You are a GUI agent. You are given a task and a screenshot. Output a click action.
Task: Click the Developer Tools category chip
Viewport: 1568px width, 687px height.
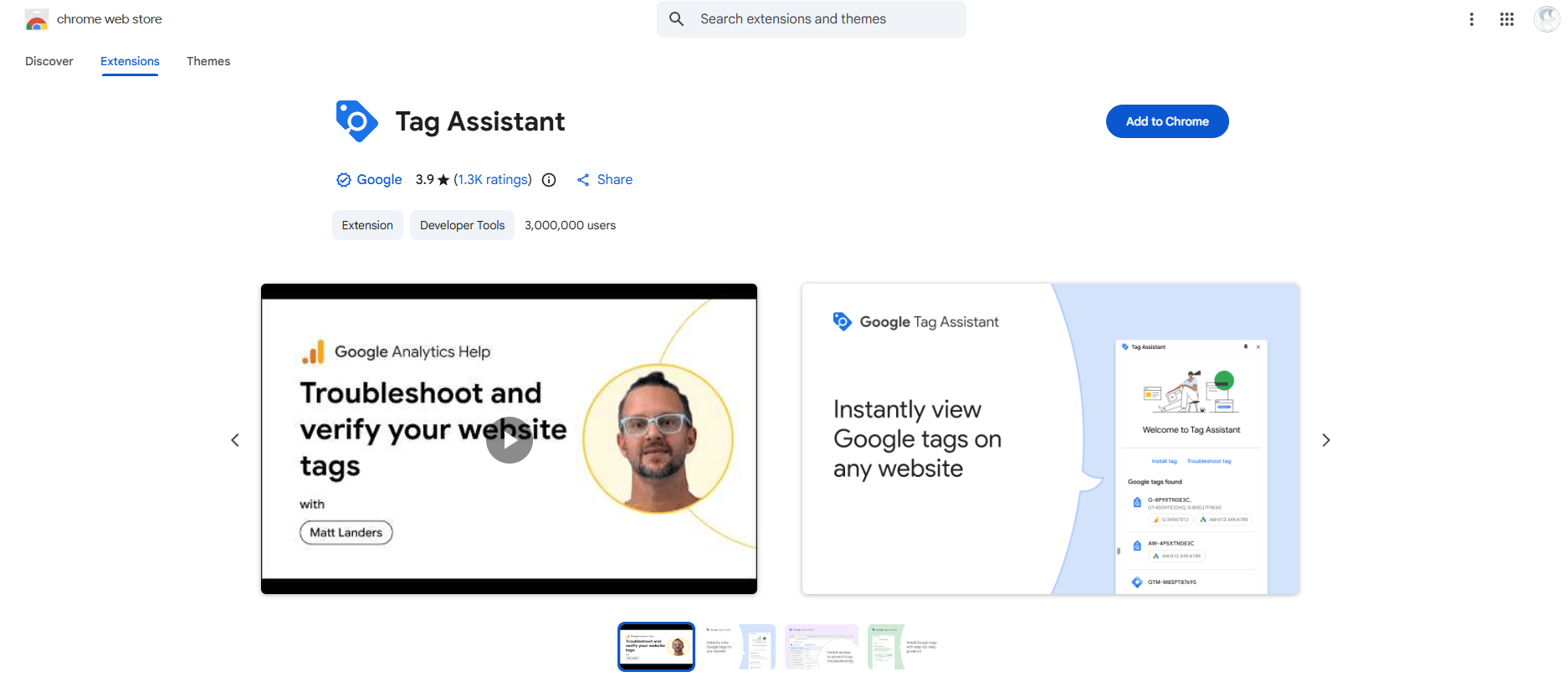click(462, 225)
